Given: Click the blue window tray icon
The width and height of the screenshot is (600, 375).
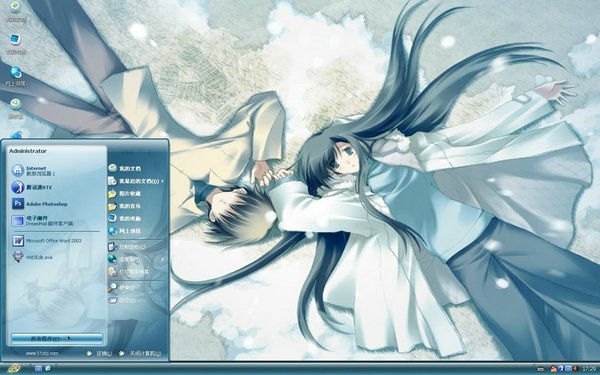Looking at the screenshot, I should click(568, 368).
